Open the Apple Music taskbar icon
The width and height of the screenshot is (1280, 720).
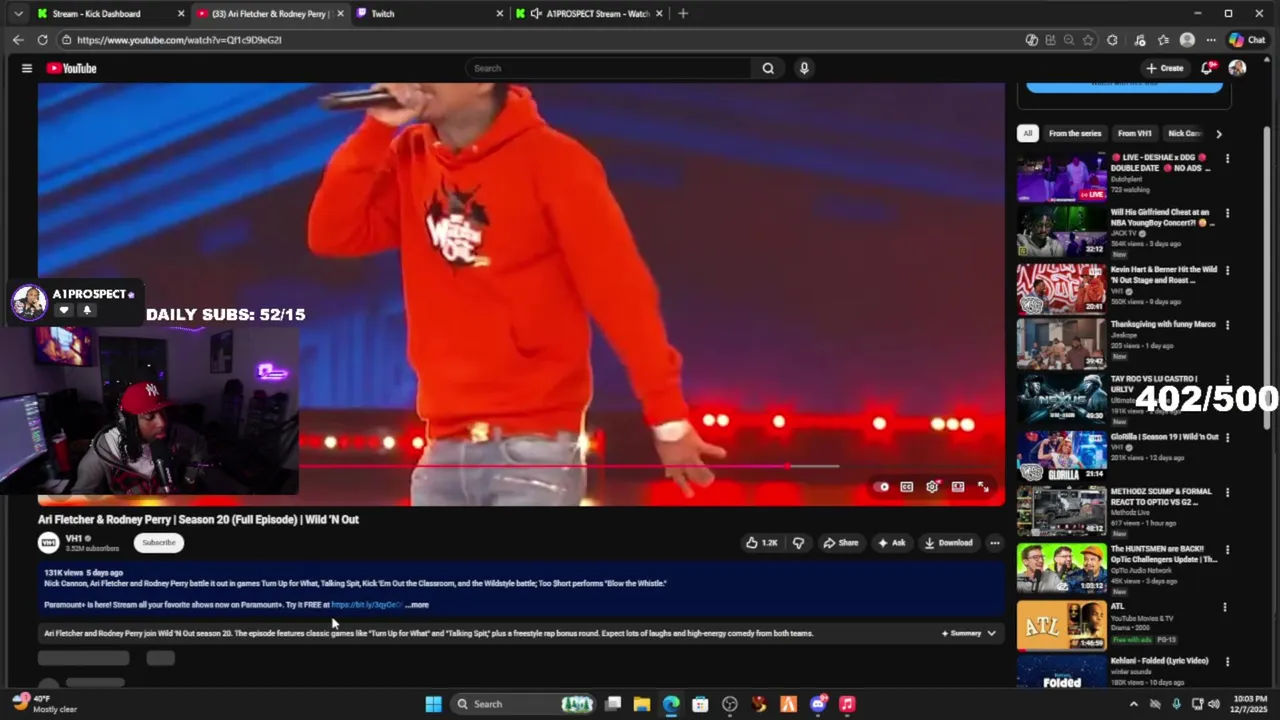[x=847, y=704]
